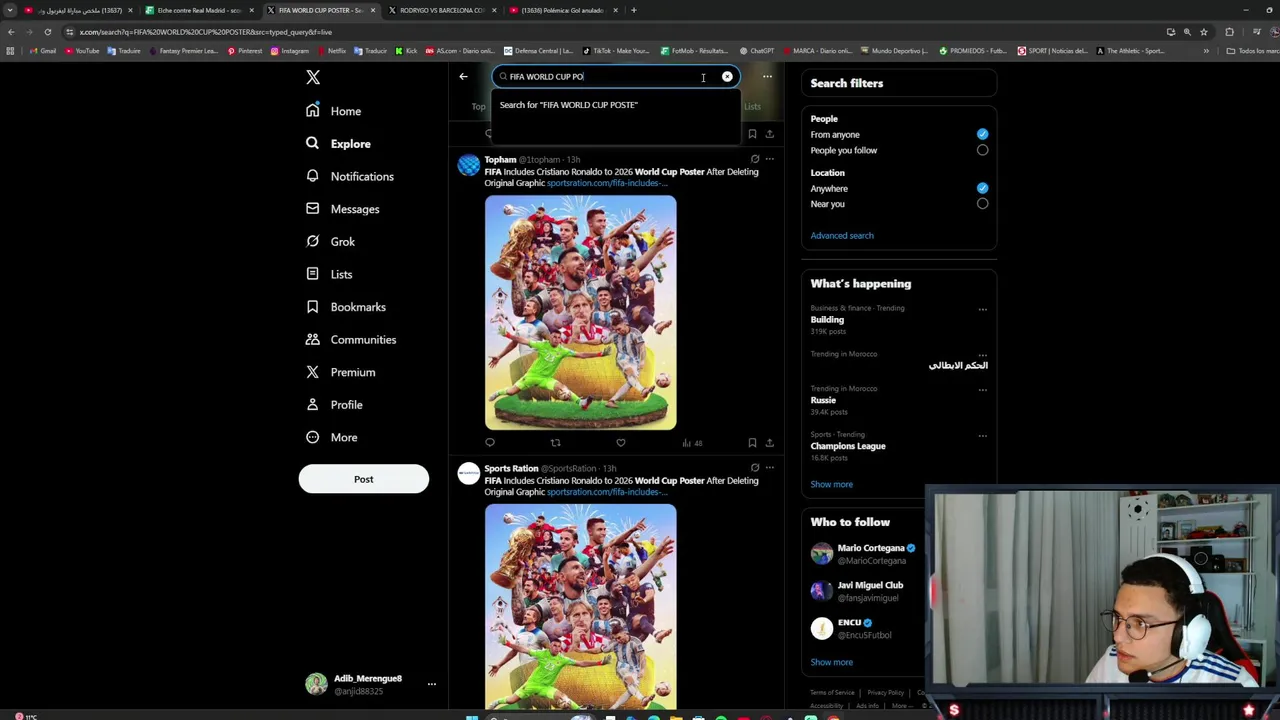Bookmark the Topham post
This screenshot has height=720, width=1280.
(752, 443)
